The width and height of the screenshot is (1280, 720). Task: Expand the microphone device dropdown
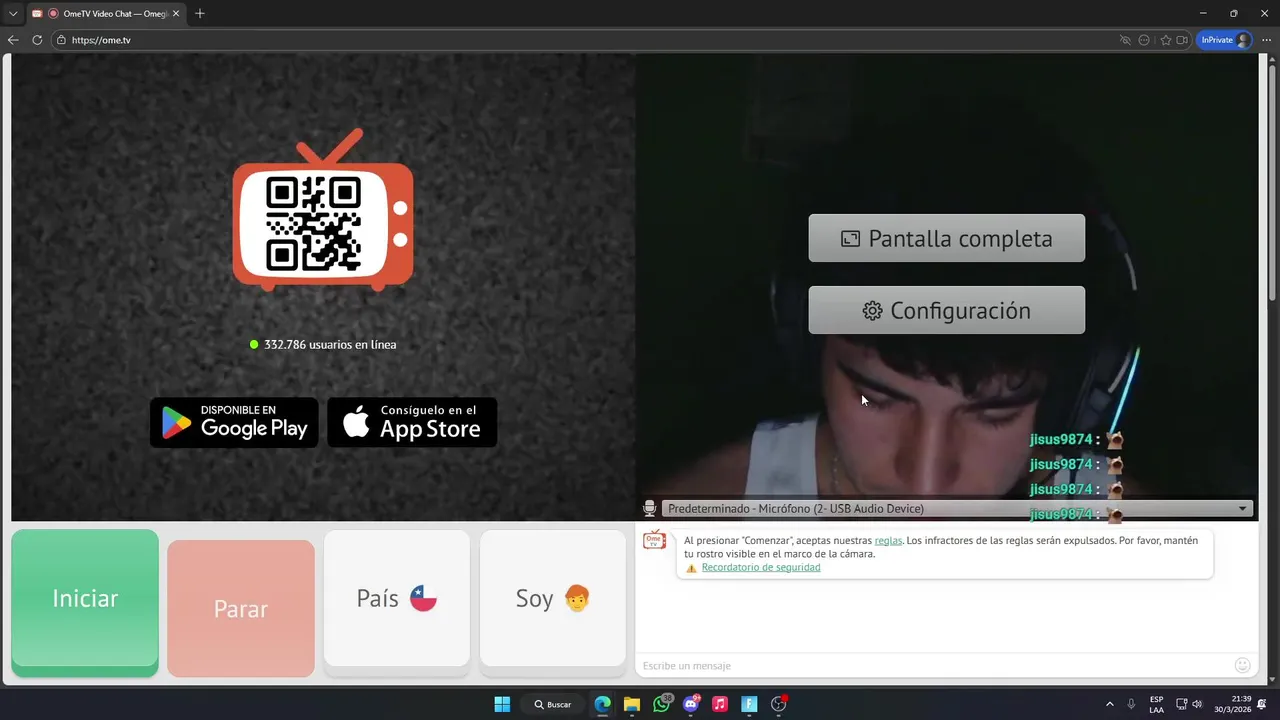tap(957, 509)
